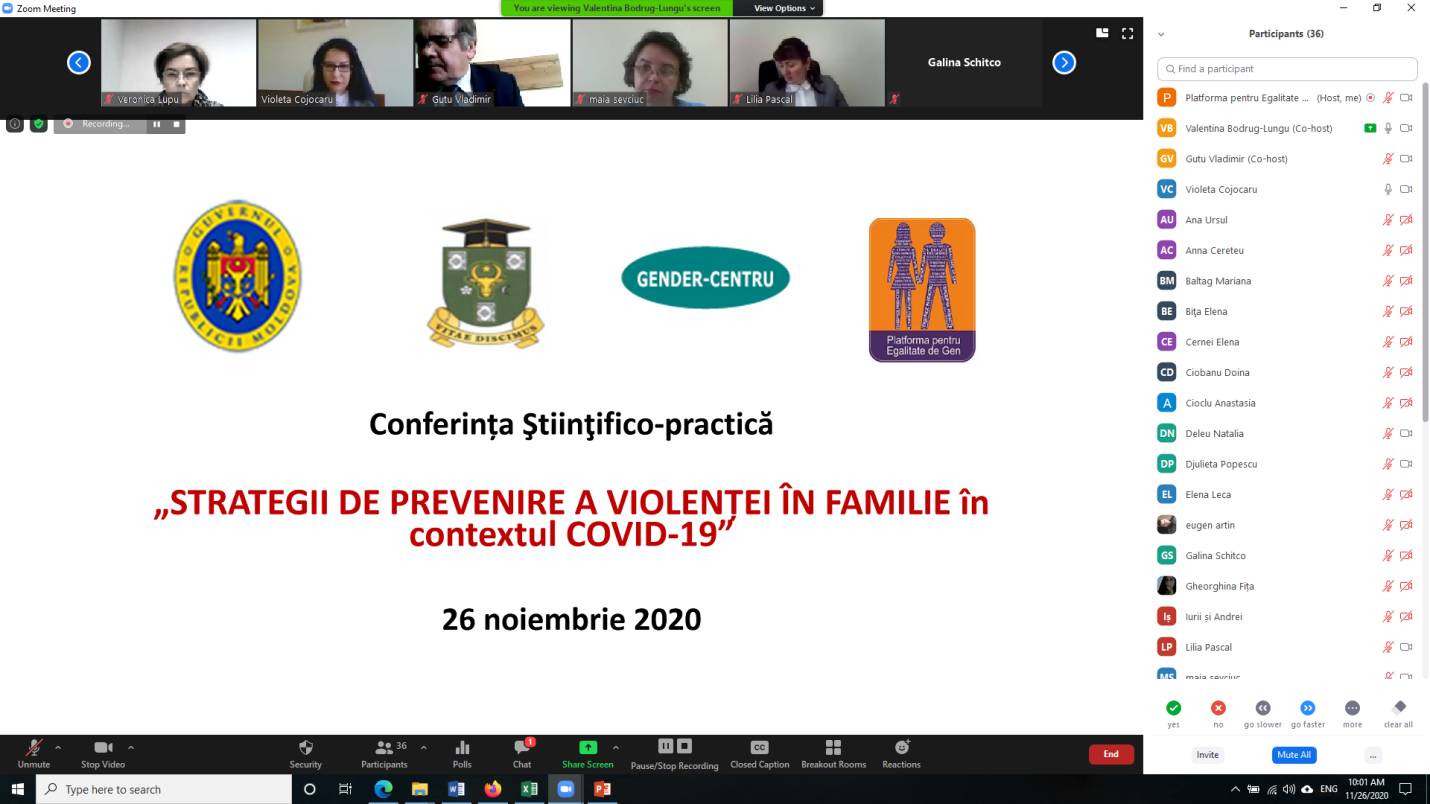Click the Windows search box

pos(163,789)
